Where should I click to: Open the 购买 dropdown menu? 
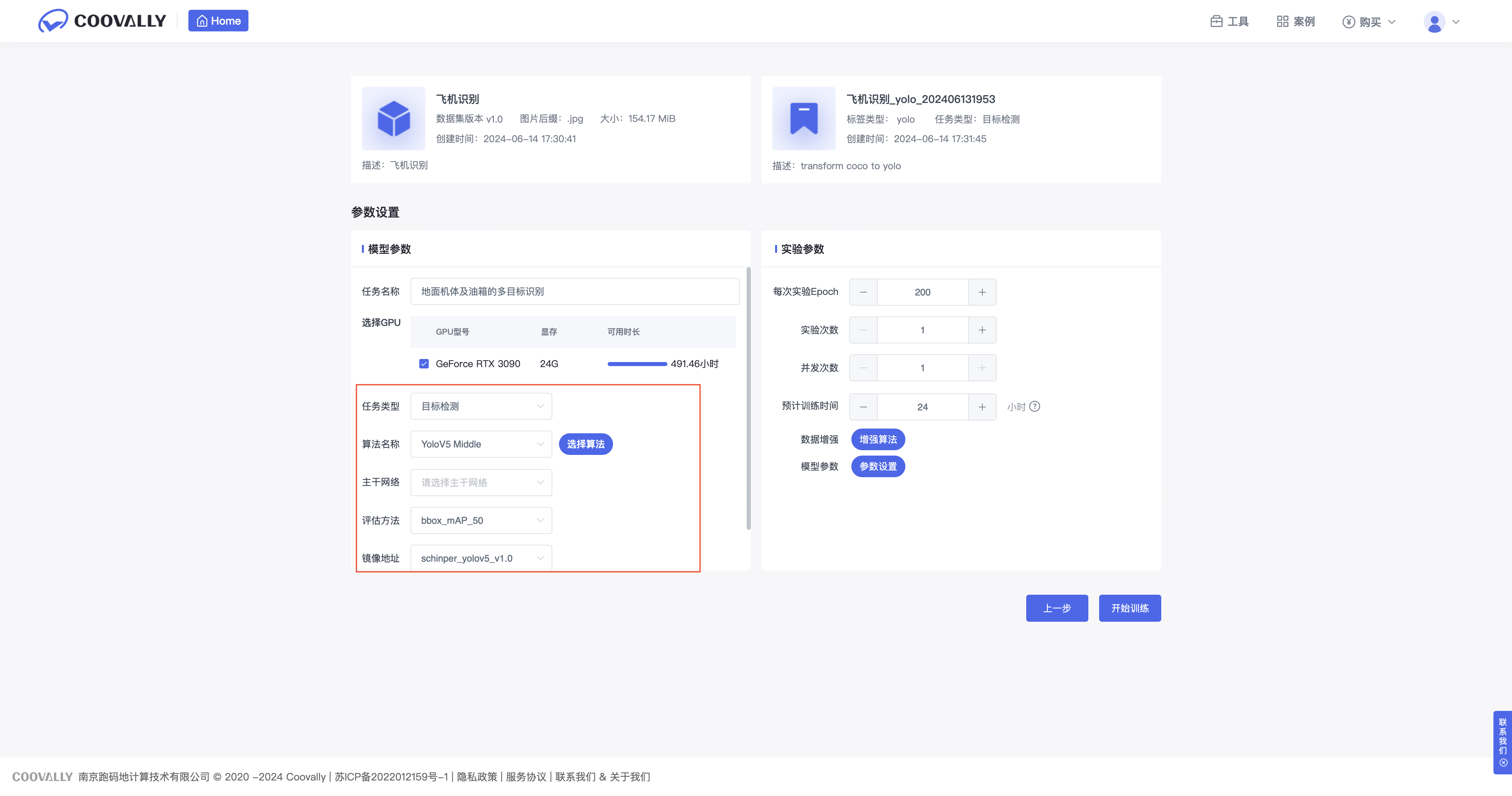tap(1369, 22)
